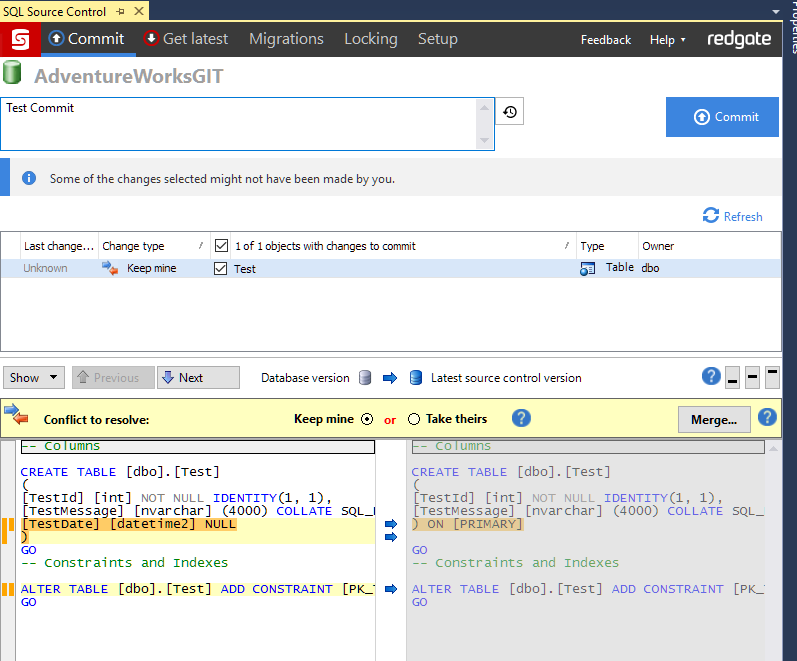Uncheck the Test object checkbox
Screen dimensions: 797x661
tap(221, 268)
